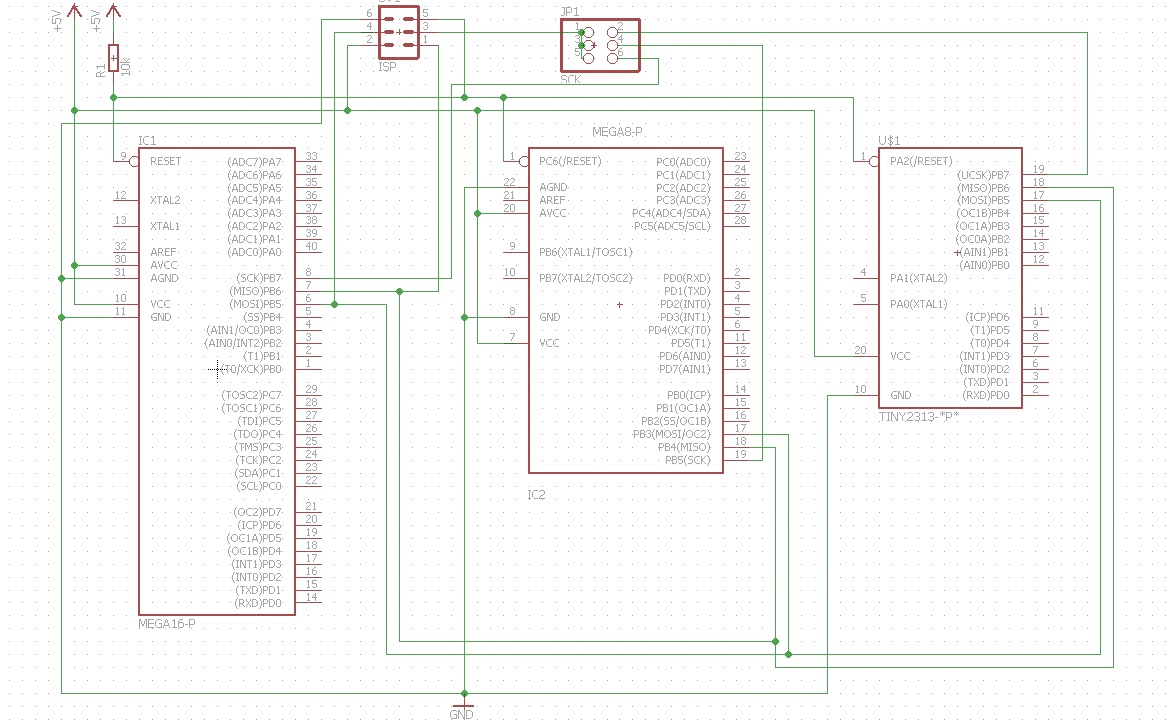Click the PB3(MOSI/OC2) pin label

pos(672,434)
